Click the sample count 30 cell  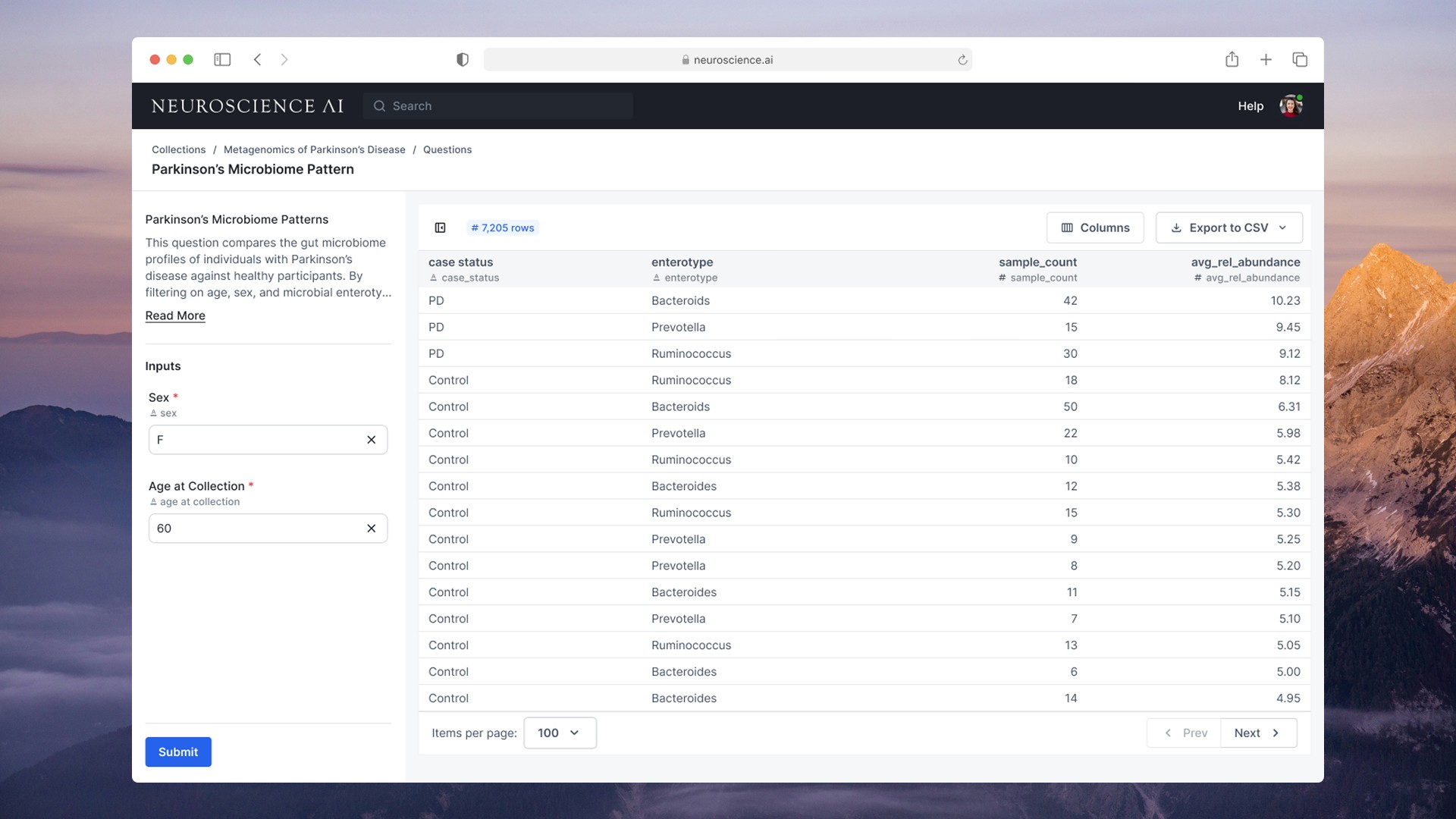tap(1070, 353)
